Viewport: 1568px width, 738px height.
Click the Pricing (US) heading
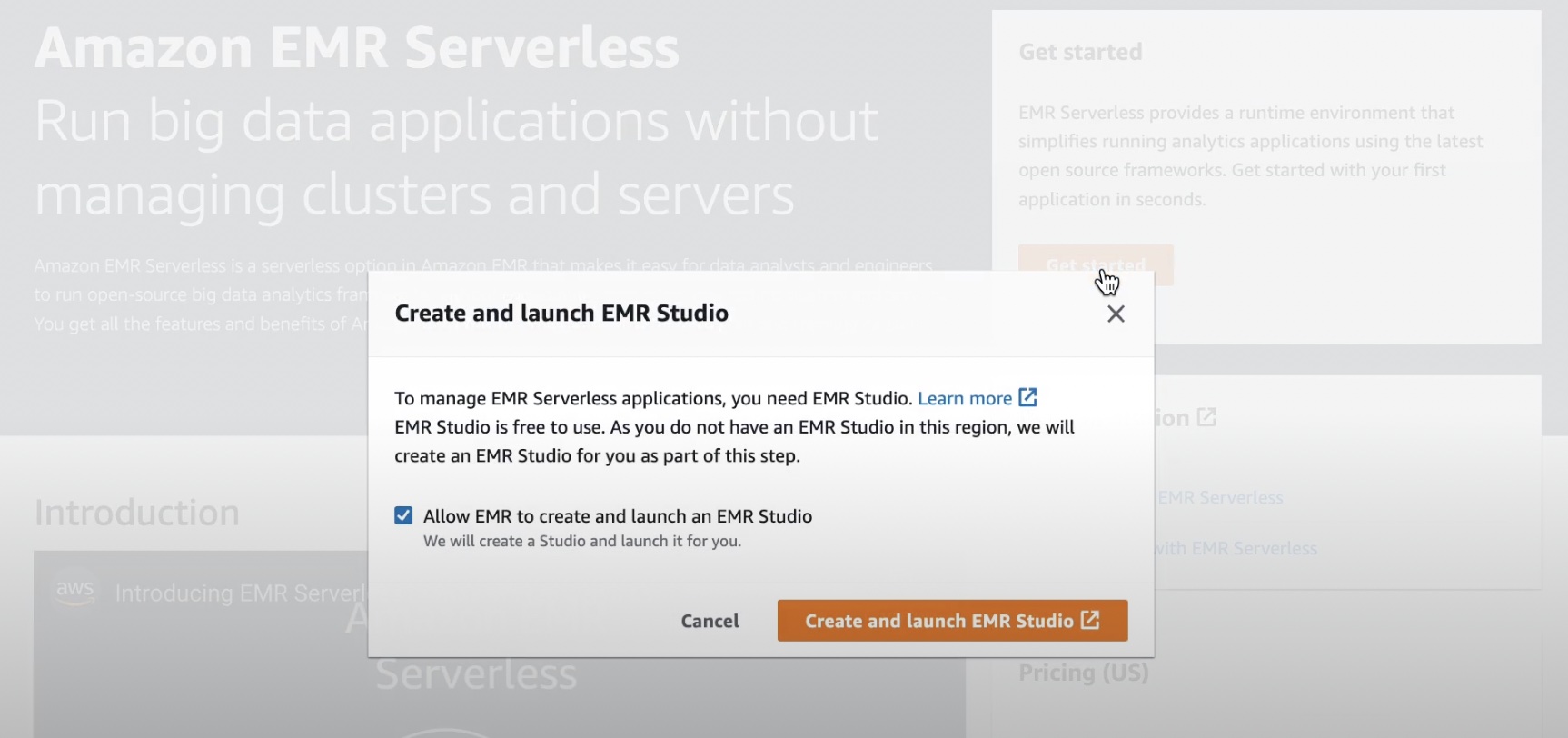[x=1083, y=673]
